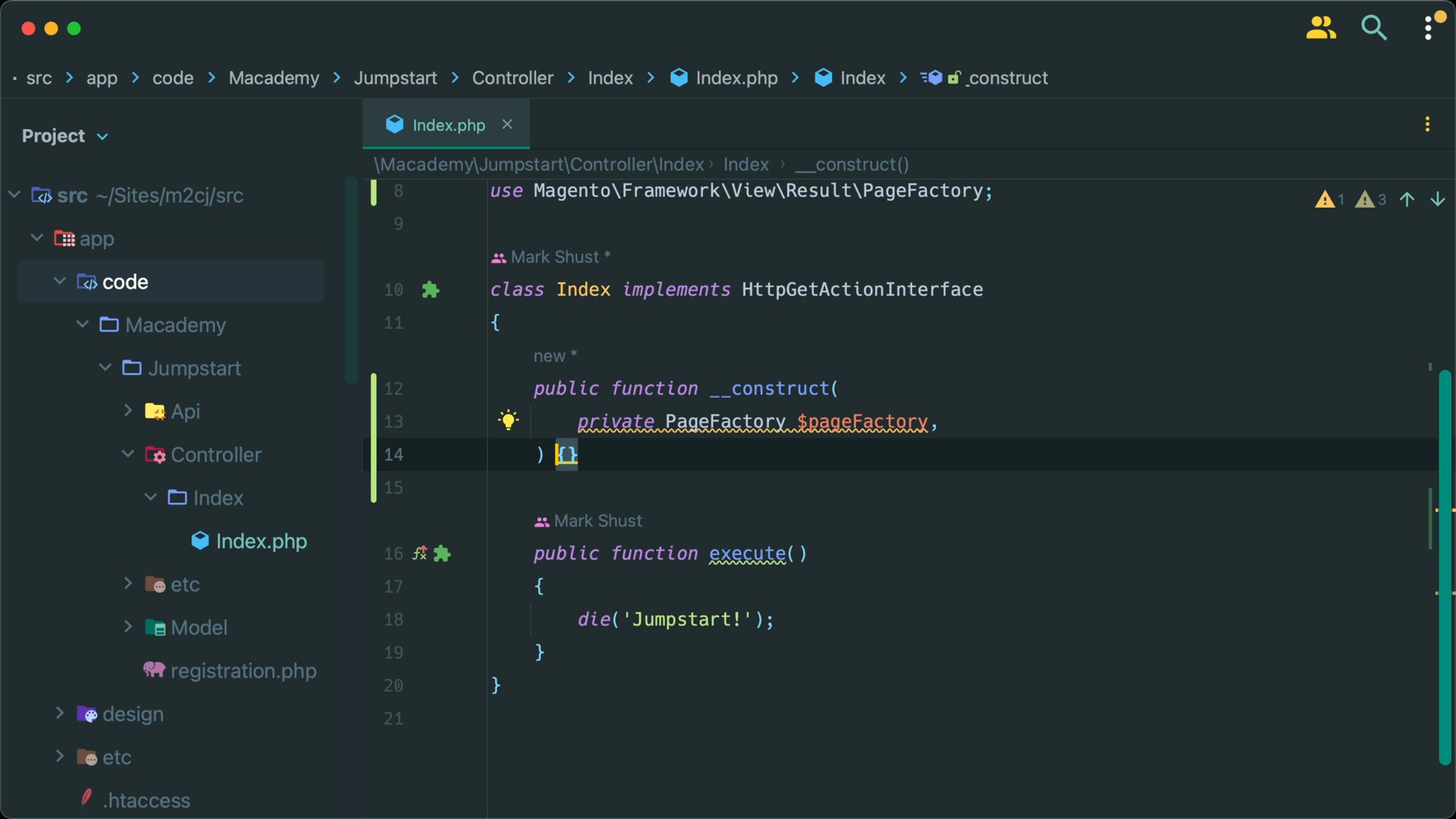The height and width of the screenshot is (819, 1456).
Task: Click the lightbulb intention icon on line 13
Action: click(x=509, y=420)
